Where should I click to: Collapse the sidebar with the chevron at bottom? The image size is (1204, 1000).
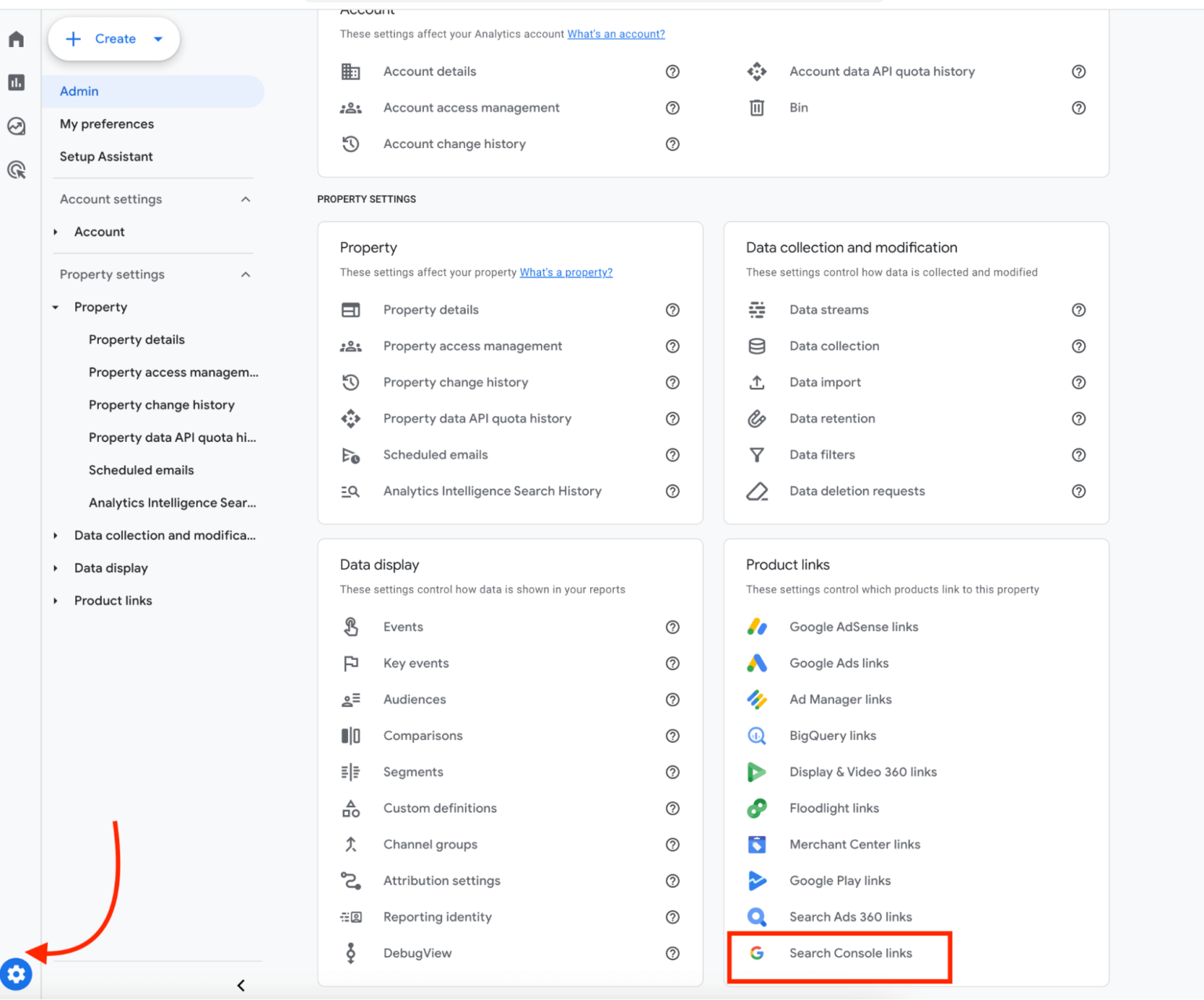click(241, 985)
